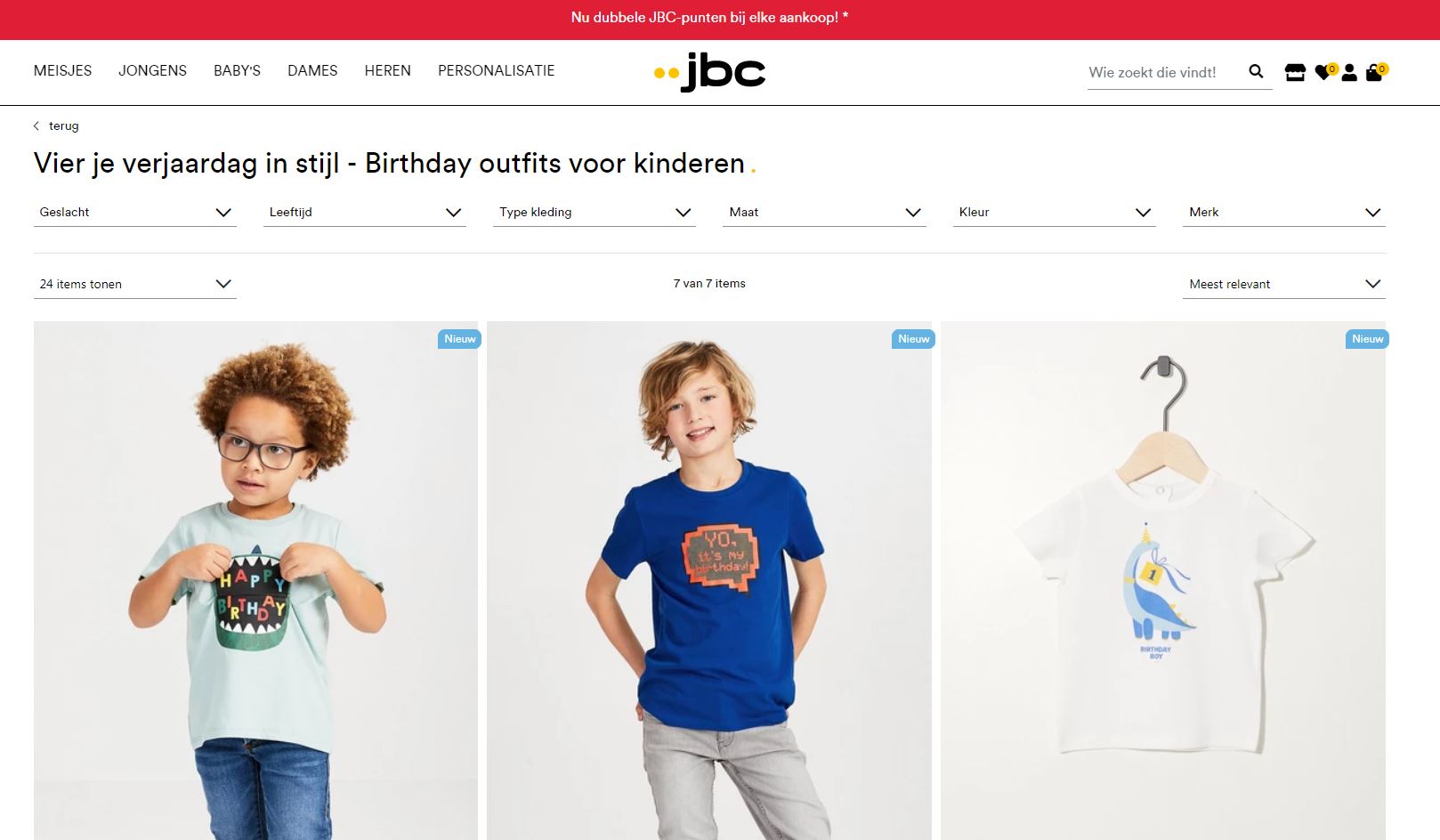Open the store locator icon
This screenshot has width=1440, height=840.
pos(1295,72)
